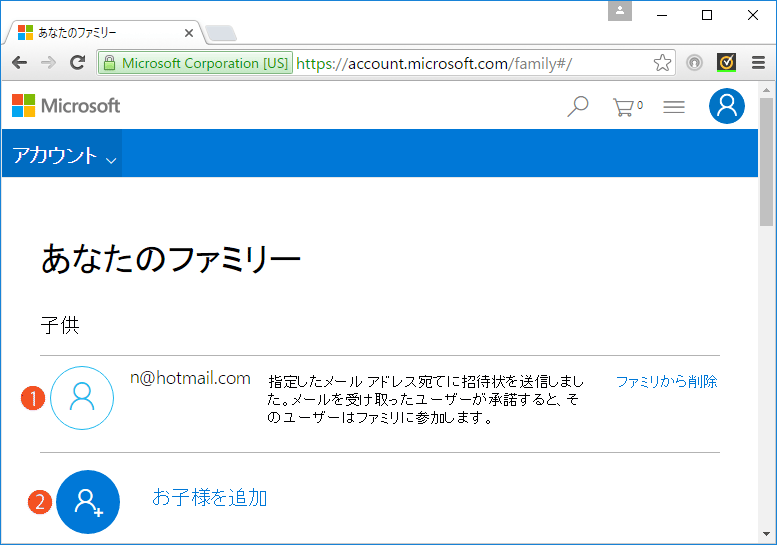This screenshot has width=777, height=545.
Task: Click the 子供 section heading
Action: [60, 325]
